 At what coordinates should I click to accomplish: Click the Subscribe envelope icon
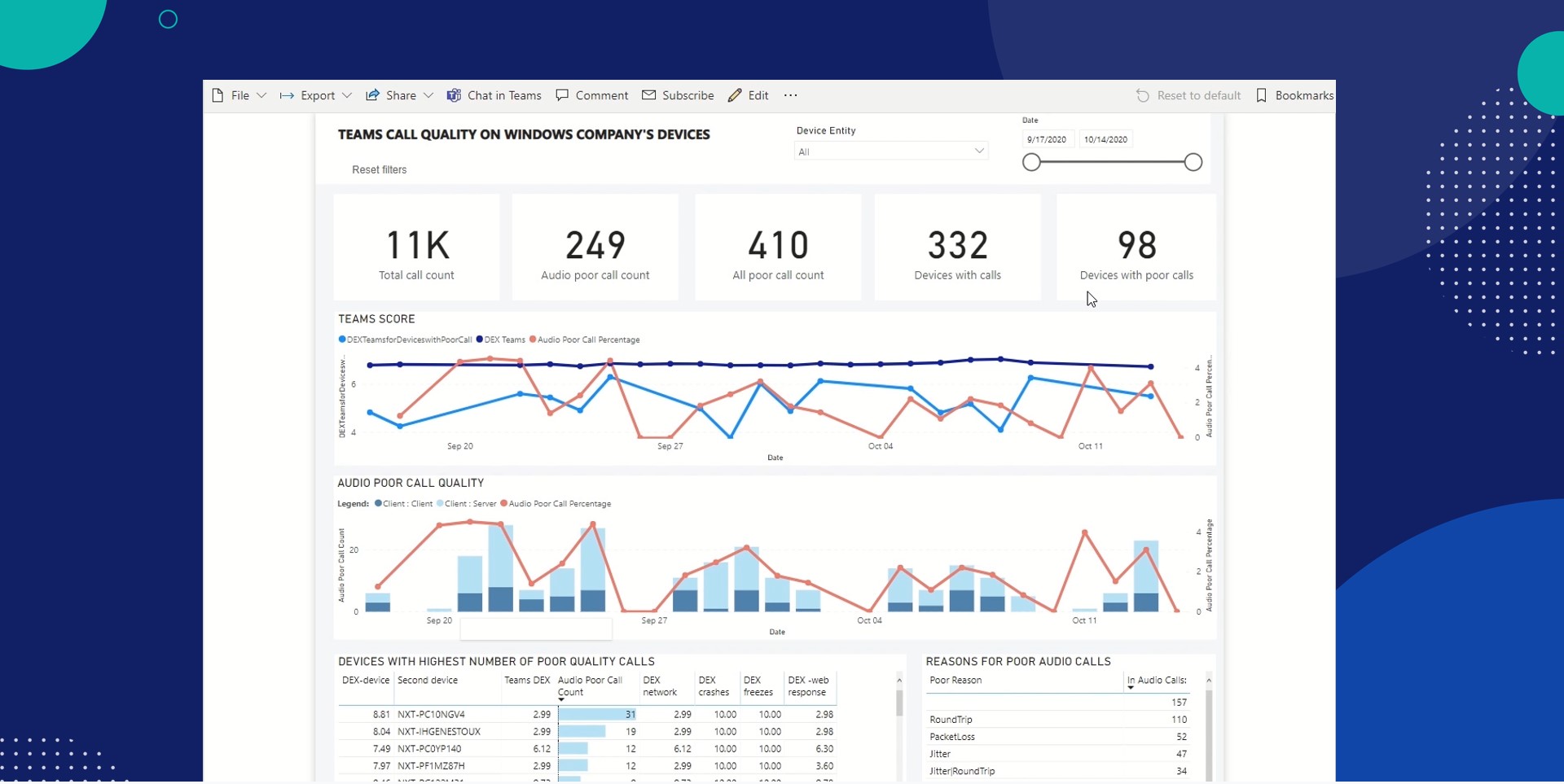pos(648,95)
